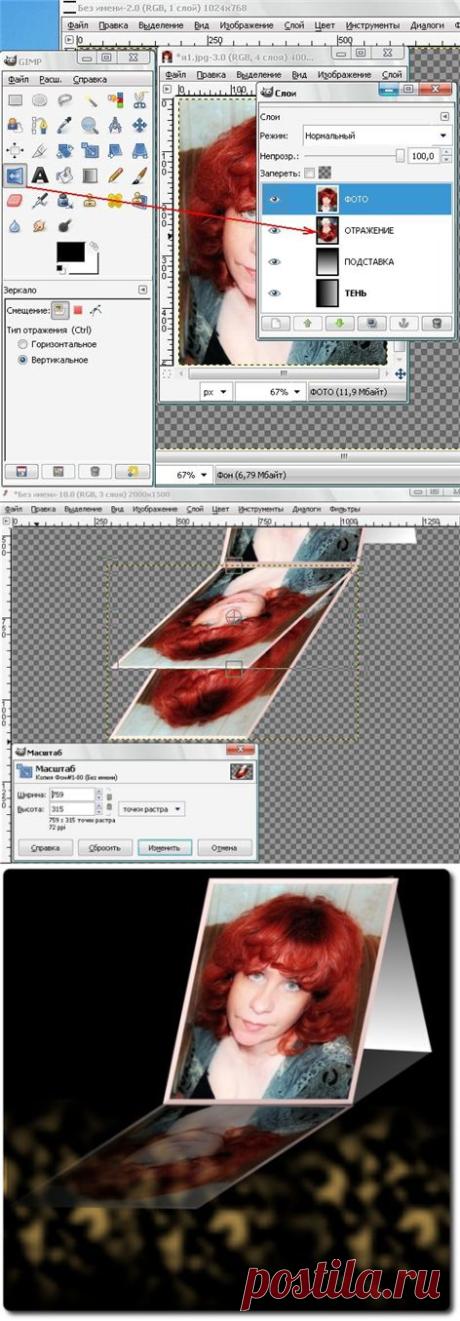The width and height of the screenshot is (460, 1321).
Task: Select the Blend gradient tool
Action: [x=90, y=175]
